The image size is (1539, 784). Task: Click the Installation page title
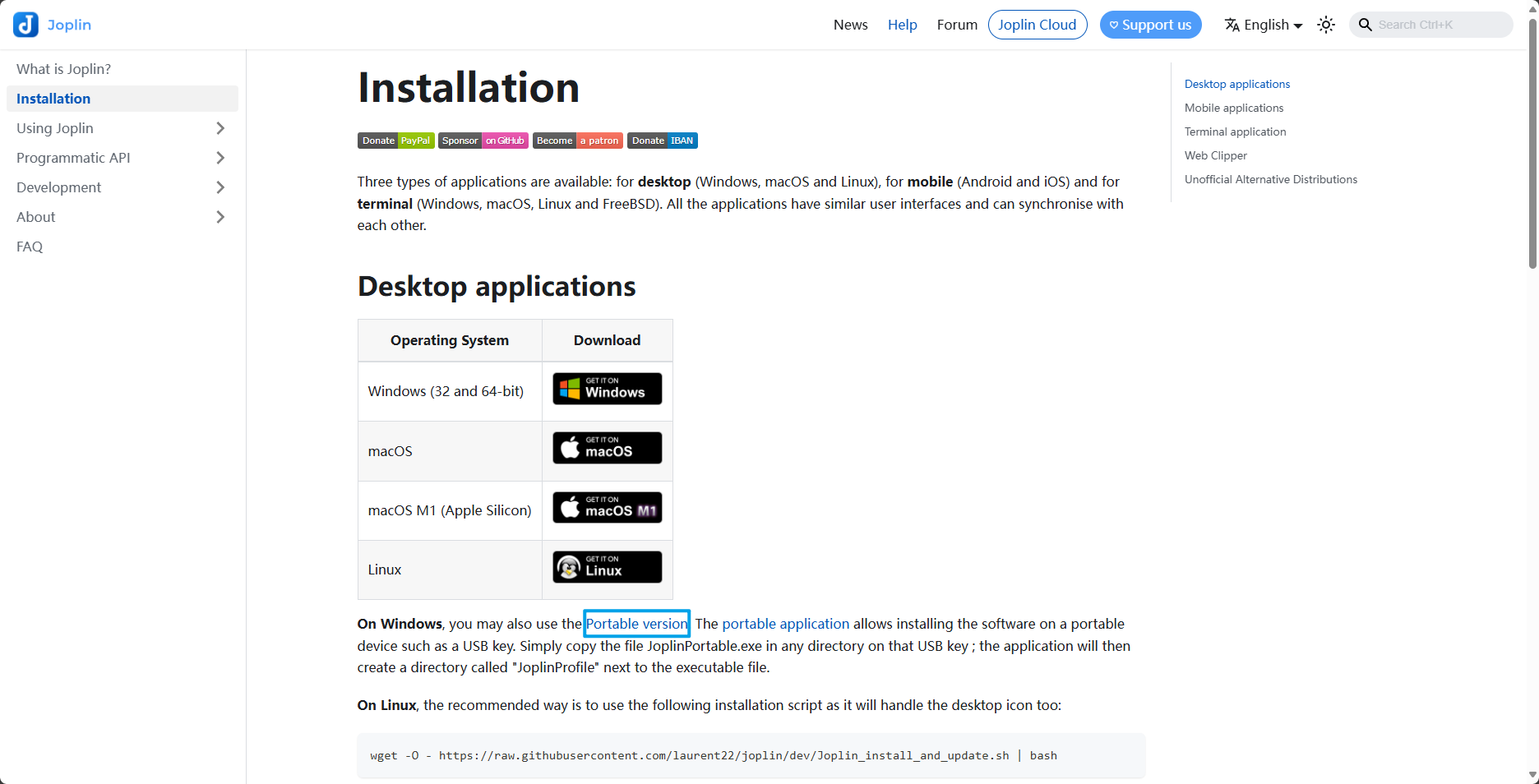[469, 87]
